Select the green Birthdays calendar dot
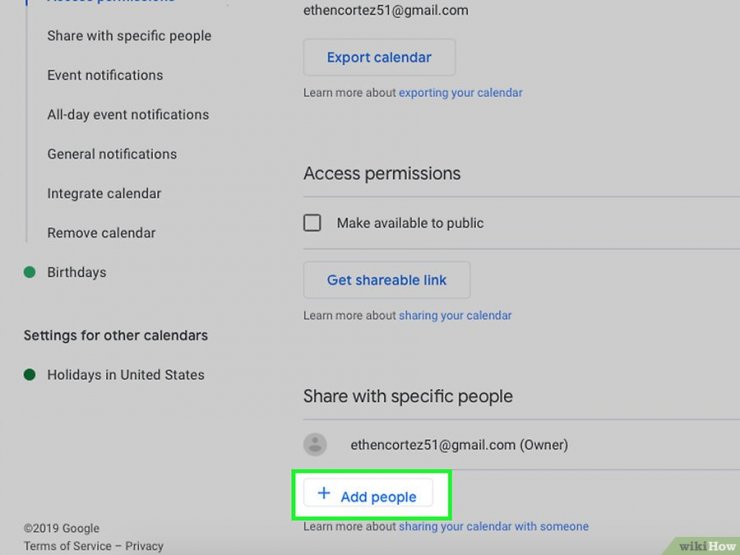740x555 pixels. click(x=30, y=272)
